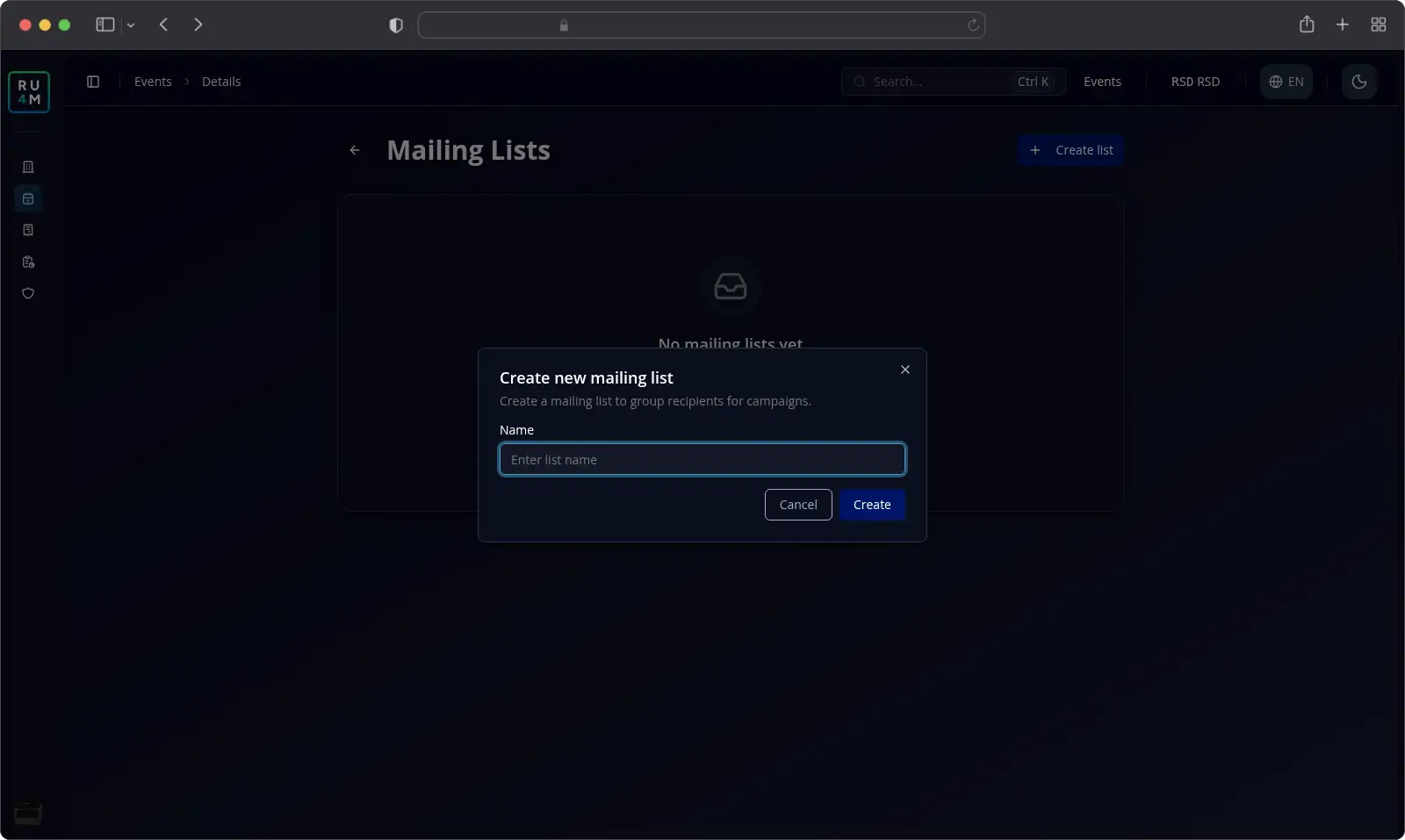Click the back arrow beside Mailing Lists
This screenshot has width=1405, height=840.
tap(355, 150)
